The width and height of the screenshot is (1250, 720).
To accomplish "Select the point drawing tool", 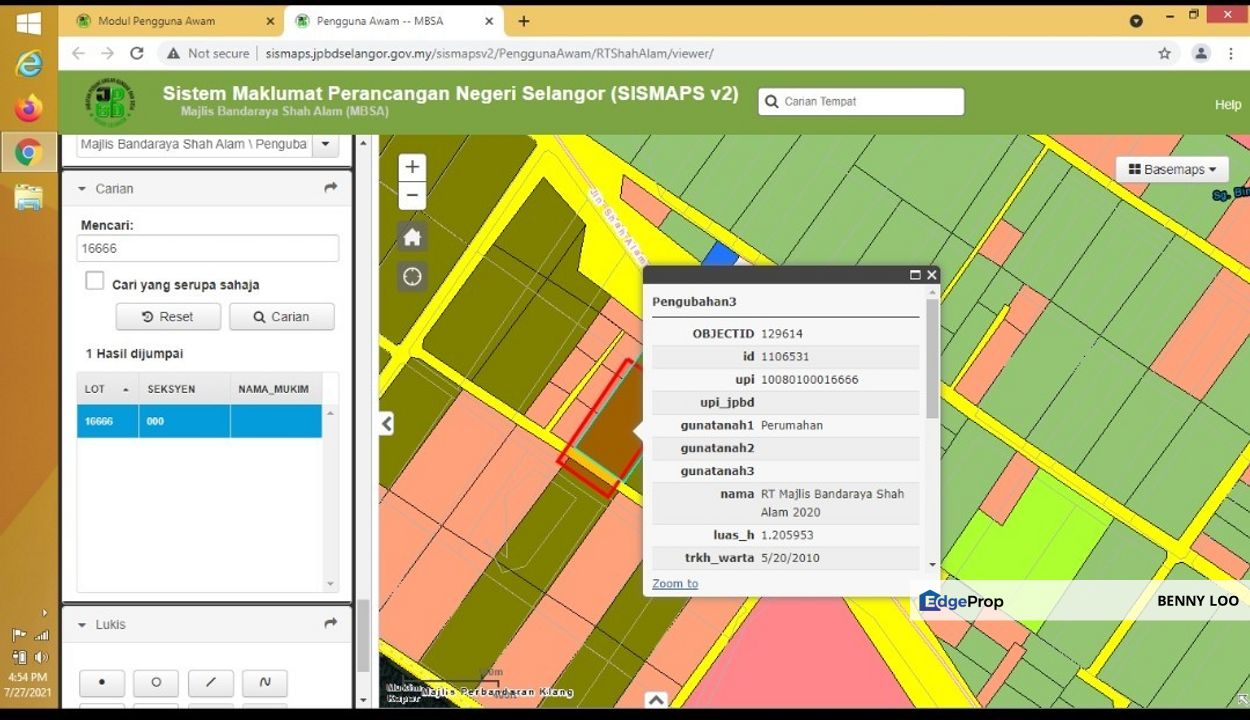I will coord(102,683).
